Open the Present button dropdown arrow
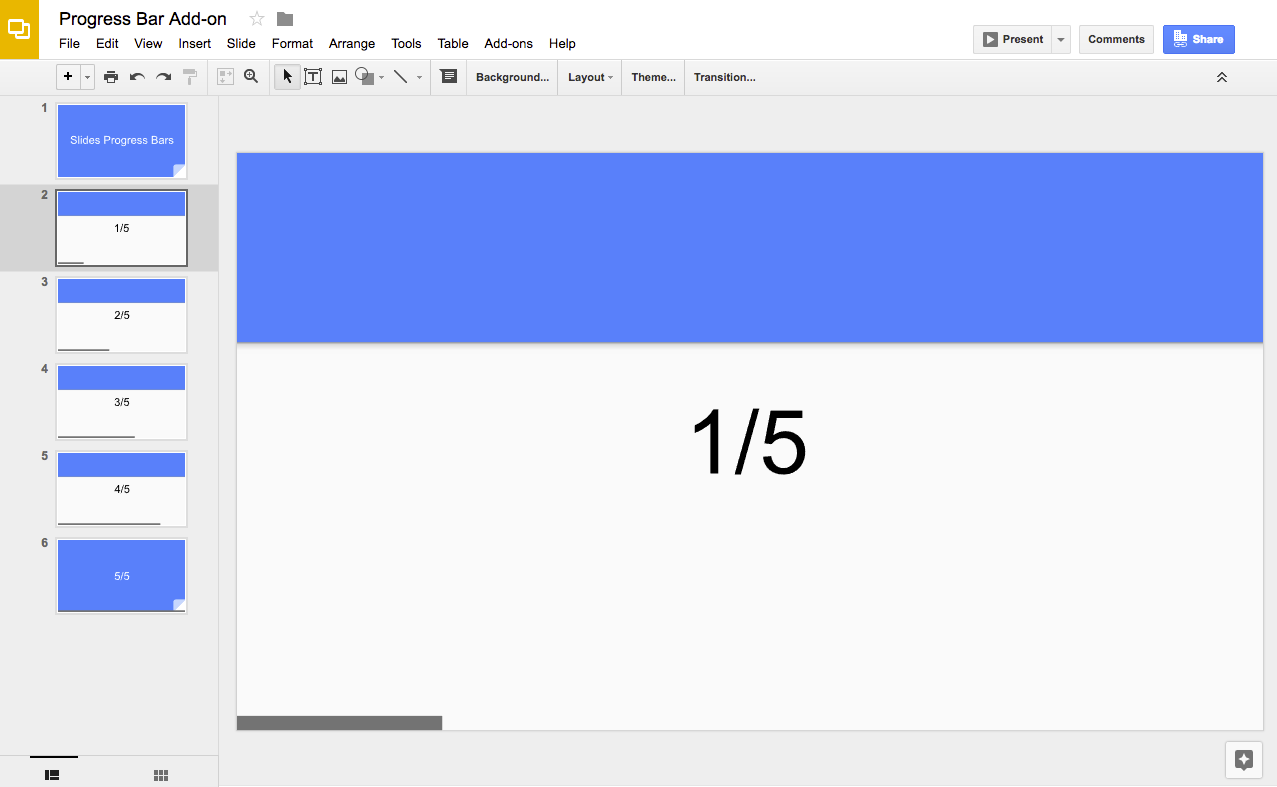 pos(1060,38)
